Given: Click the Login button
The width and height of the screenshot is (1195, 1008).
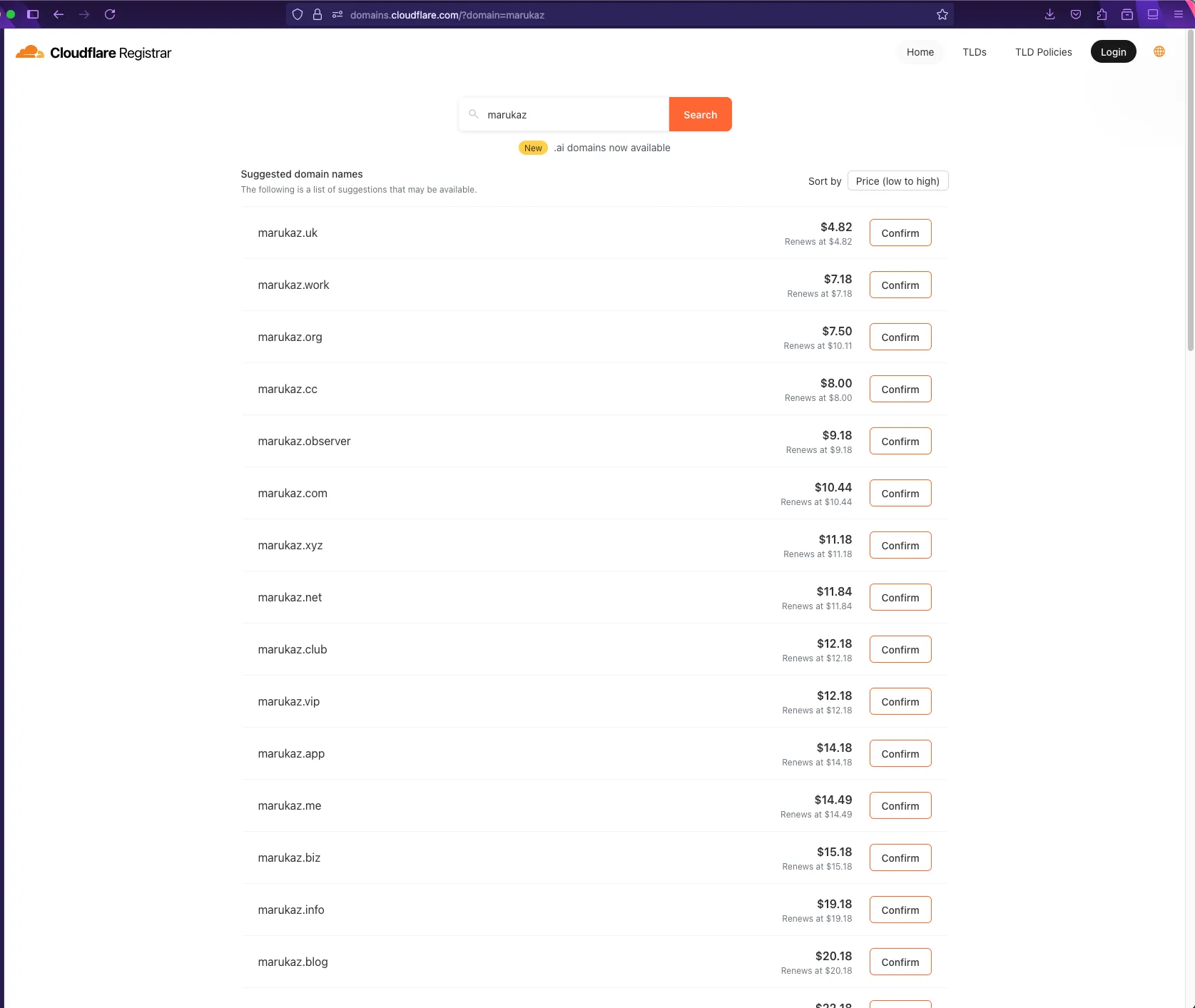Looking at the screenshot, I should click(1114, 51).
